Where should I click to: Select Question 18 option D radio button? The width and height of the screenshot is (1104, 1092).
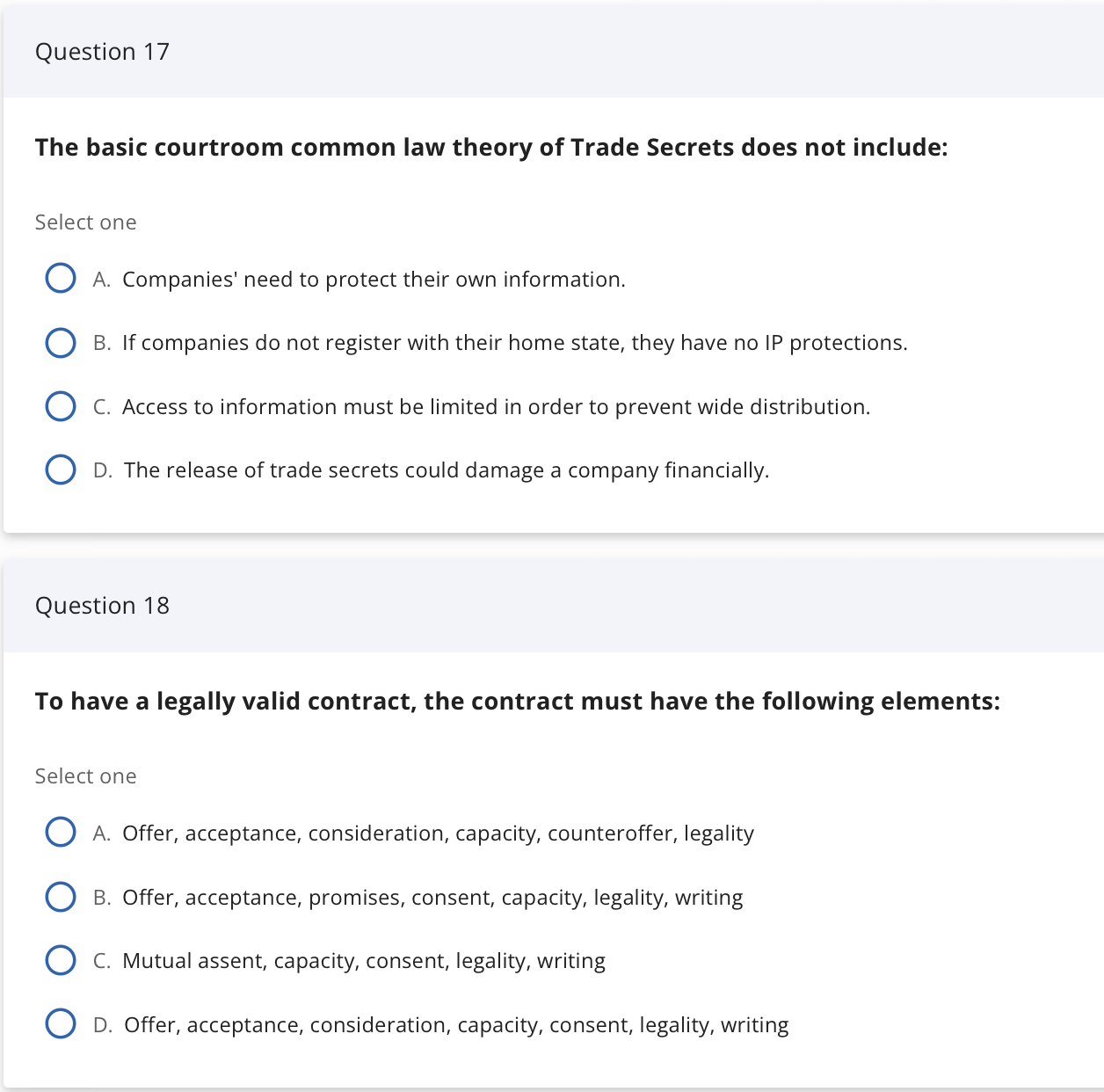(60, 1024)
